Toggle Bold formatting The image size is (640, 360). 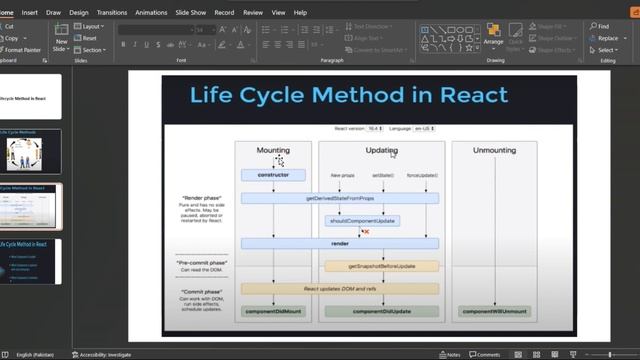[123, 44]
